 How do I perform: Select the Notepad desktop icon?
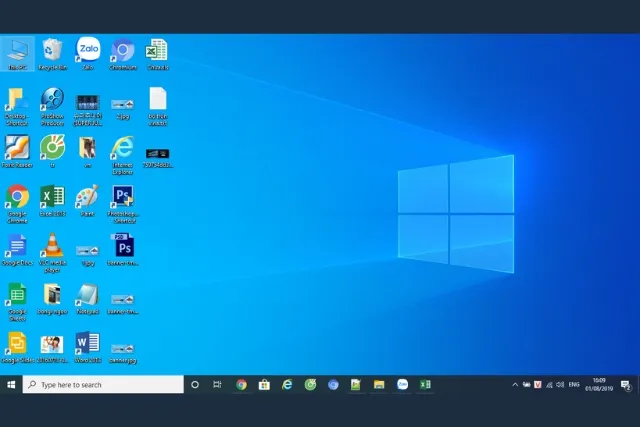[87, 295]
